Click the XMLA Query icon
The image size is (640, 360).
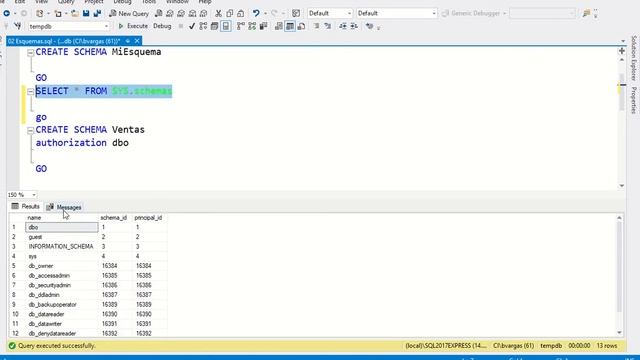[x=192, y=13]
